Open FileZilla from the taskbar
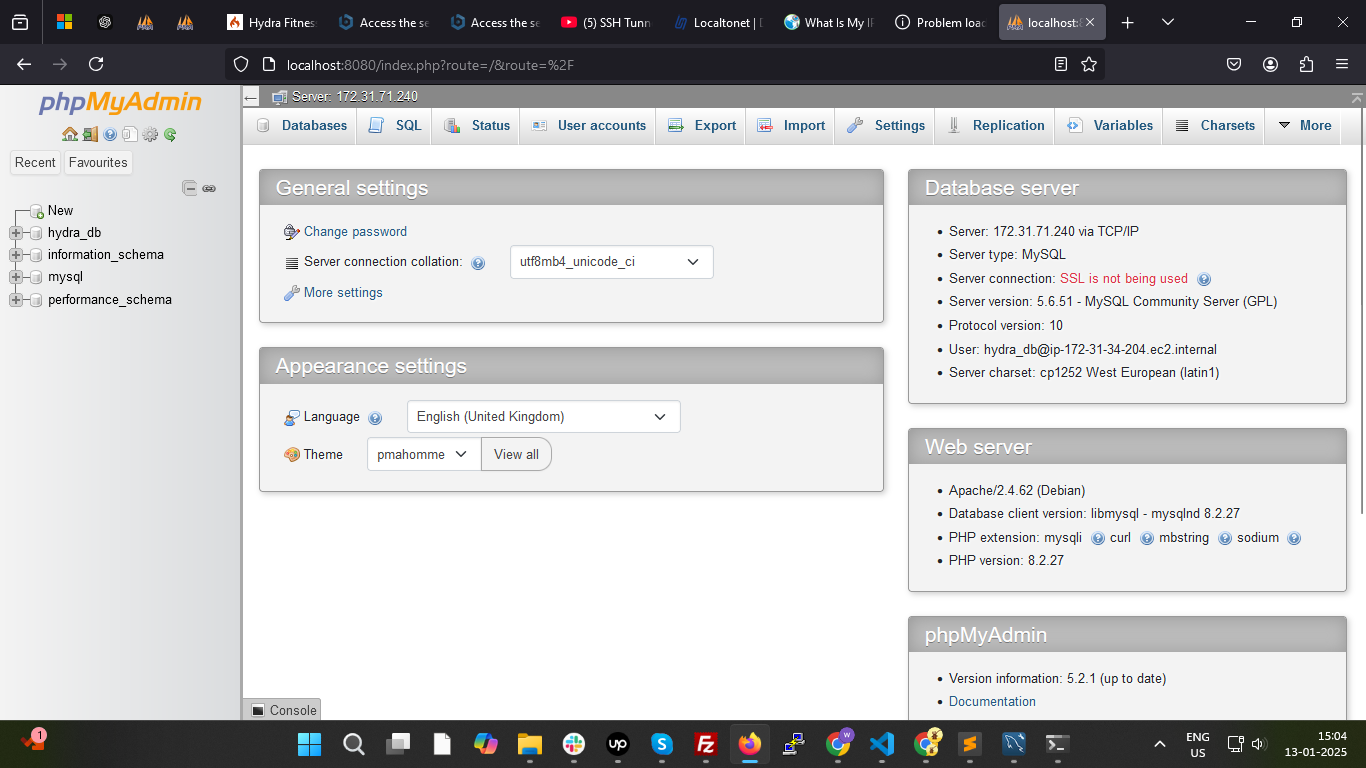The image size is (1366, 768). [705, 744]
